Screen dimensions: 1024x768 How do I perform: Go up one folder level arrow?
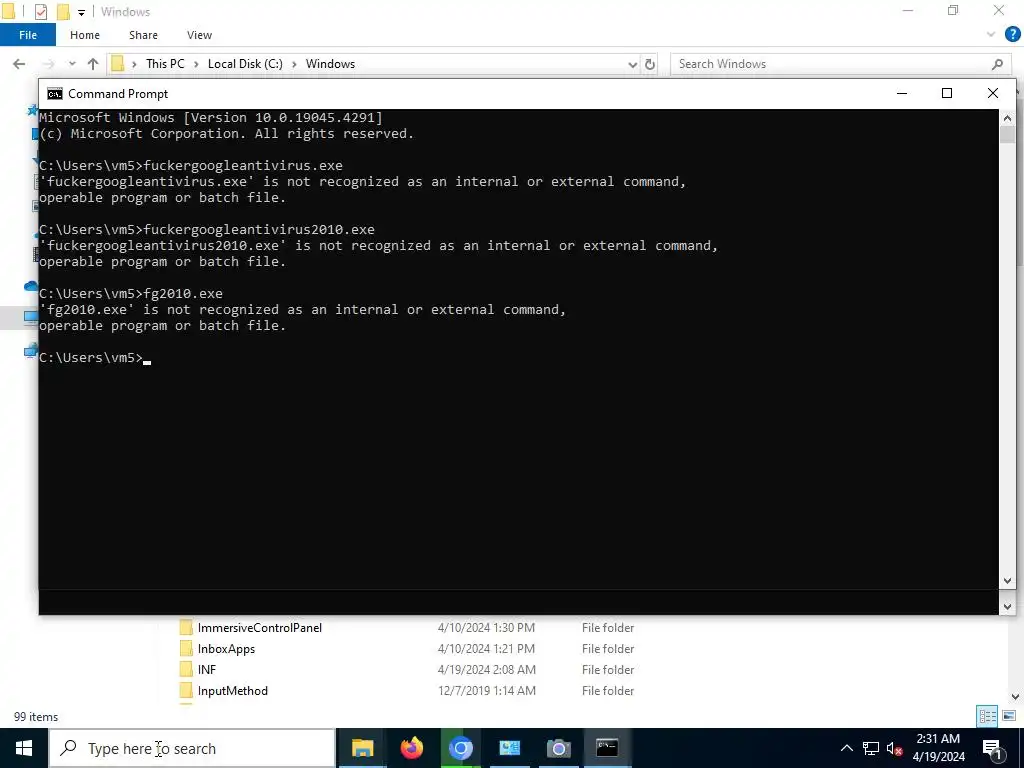93,64
